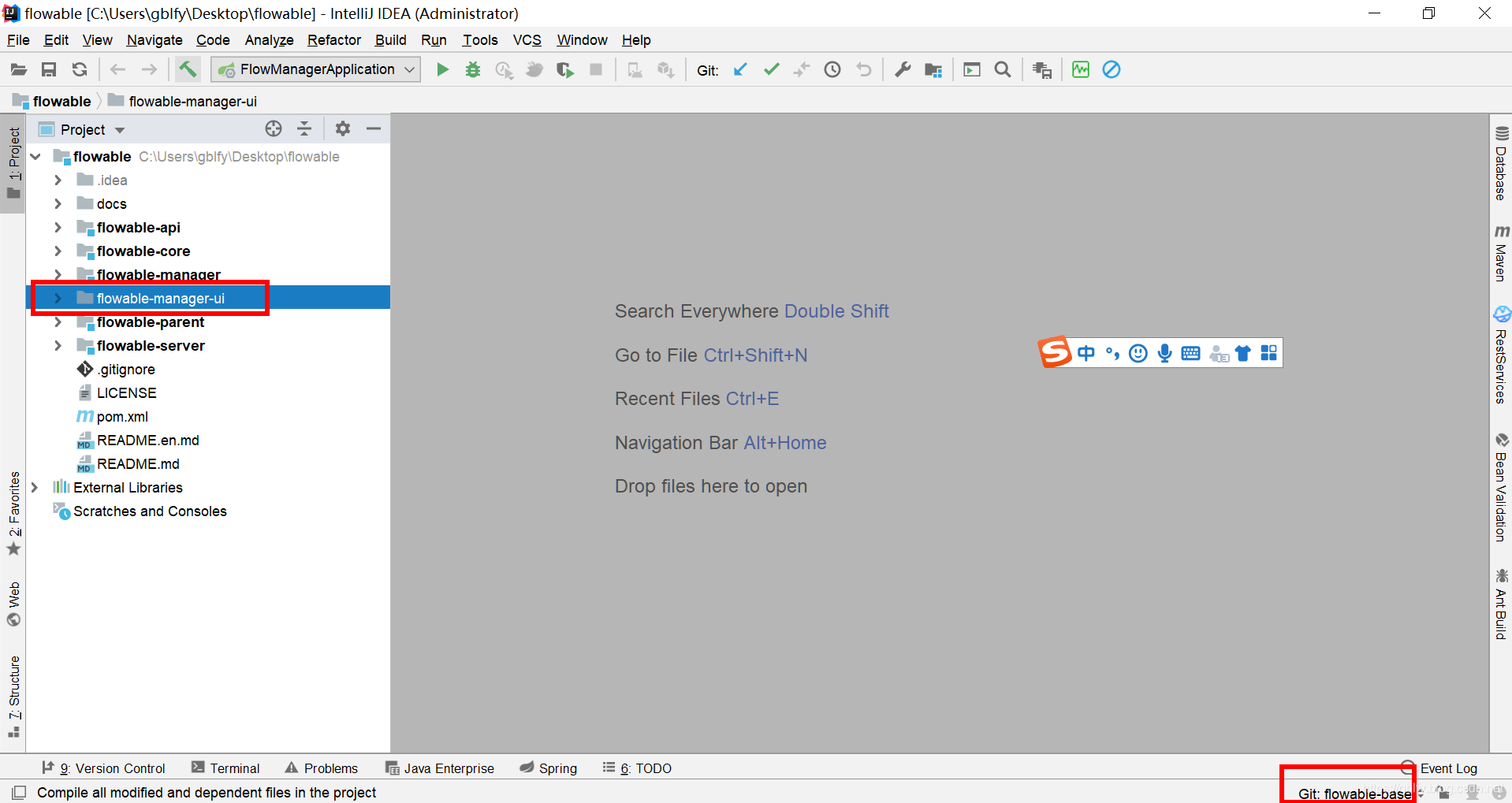Open the Build menu
This screenshot has width=1512, height=803.
coord(391,40)
